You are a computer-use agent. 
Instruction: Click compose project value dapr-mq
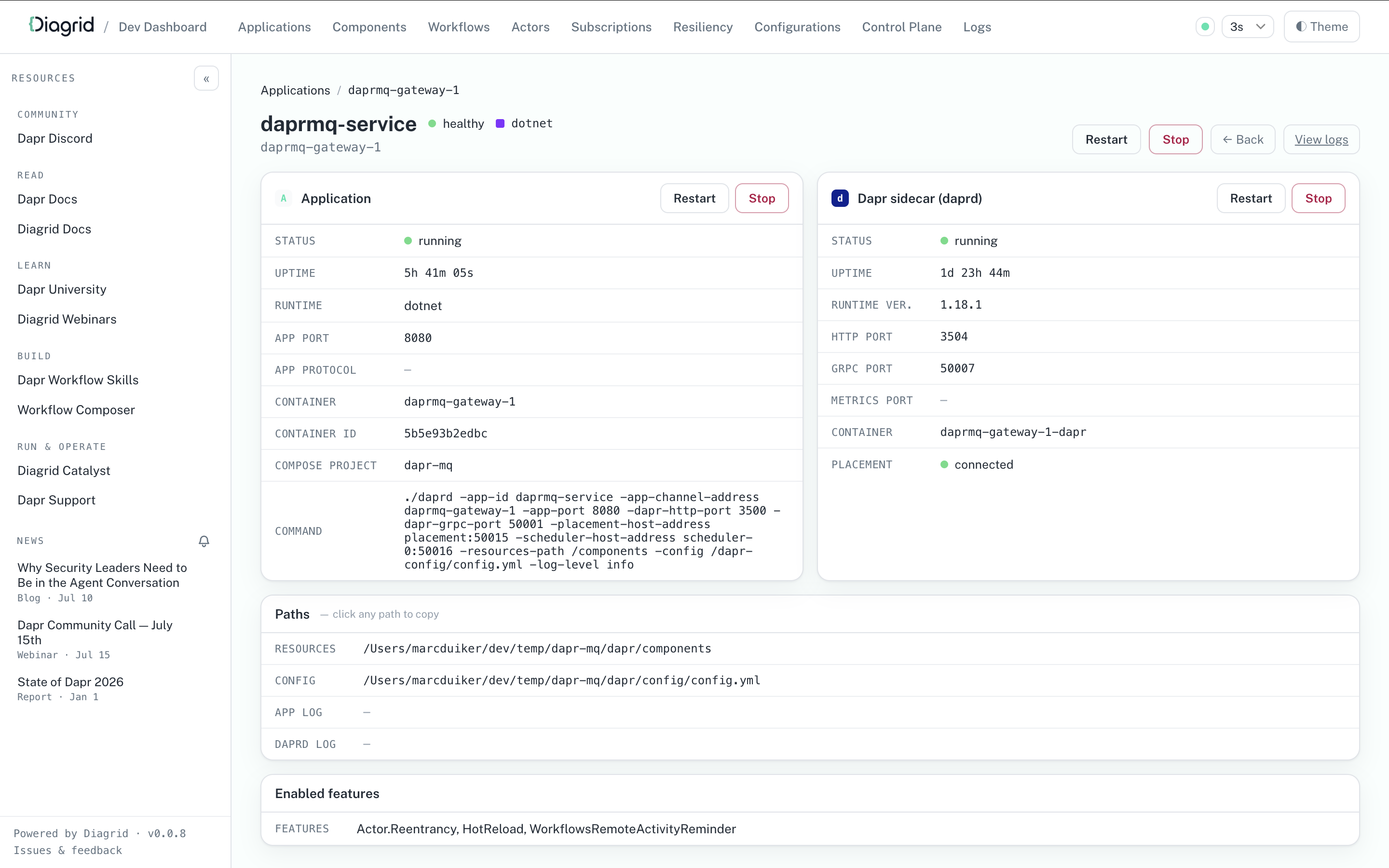point(428,465)
